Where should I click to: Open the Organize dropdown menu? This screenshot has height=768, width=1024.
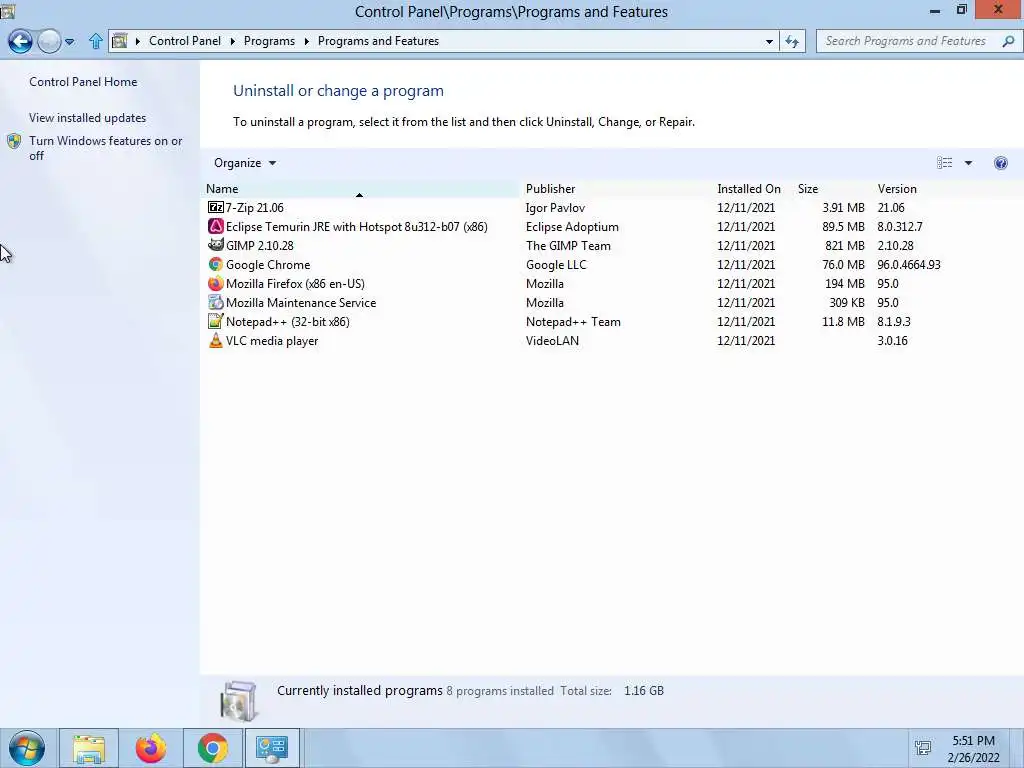pos(245,163)
